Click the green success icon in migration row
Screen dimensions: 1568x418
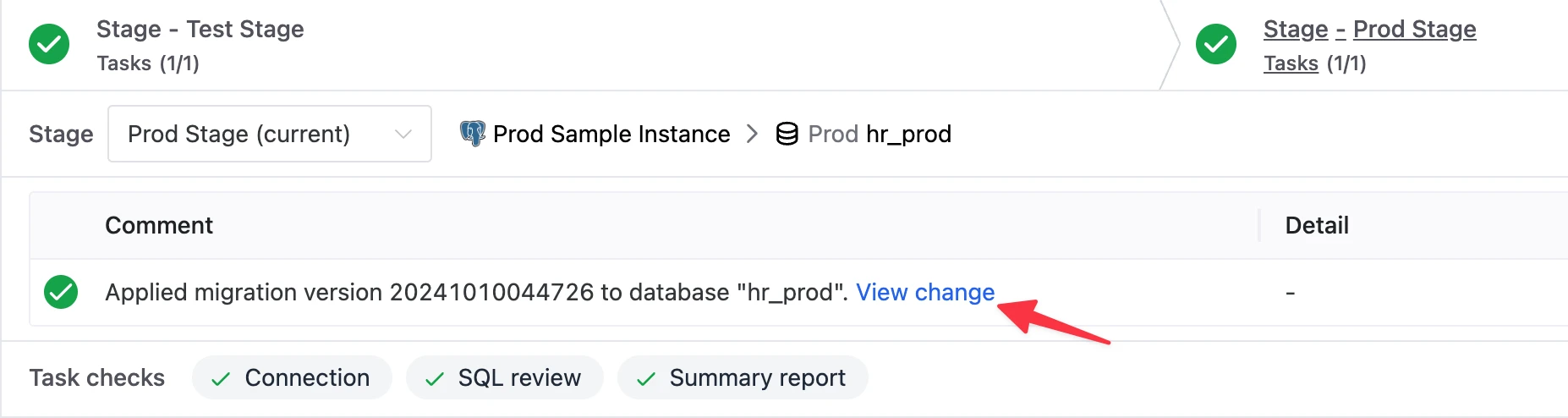(61, 292)
